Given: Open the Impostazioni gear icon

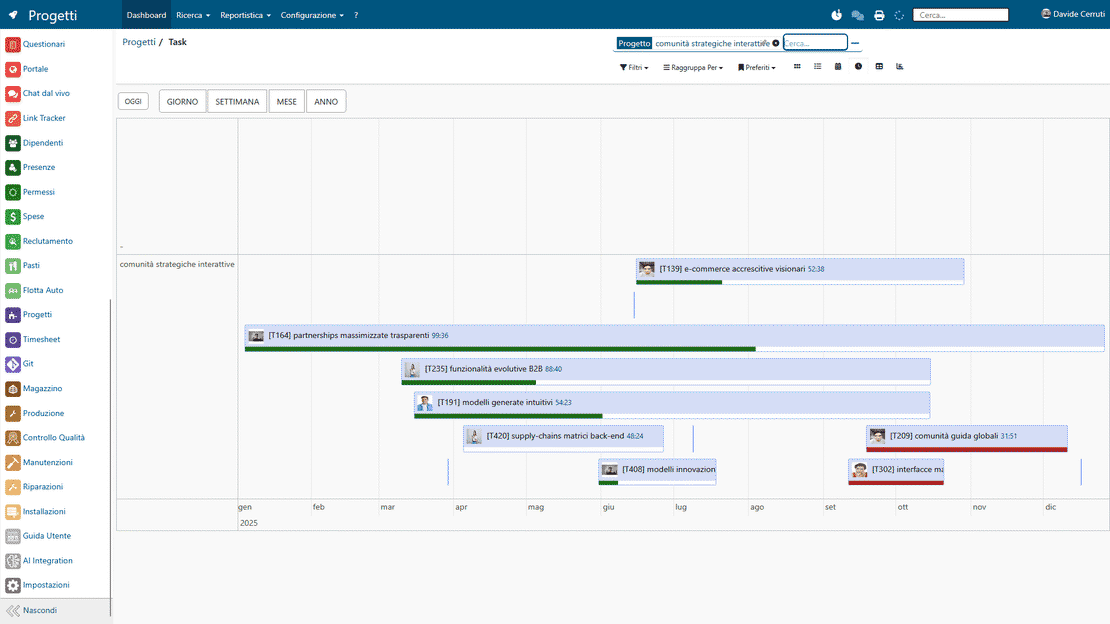Looking at the screenshot, I should (x=13, y=585).
